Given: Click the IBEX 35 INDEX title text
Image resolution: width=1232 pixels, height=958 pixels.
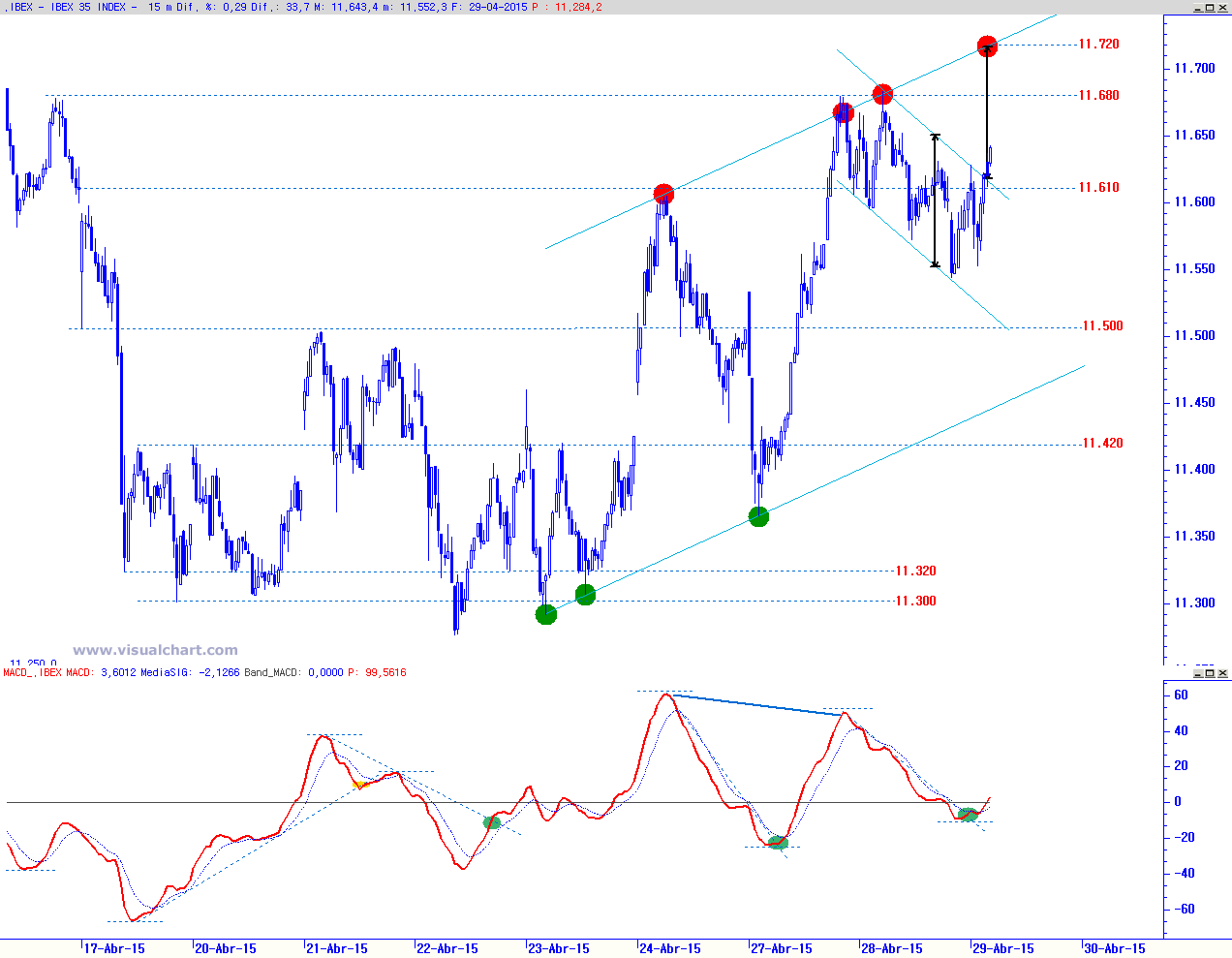Looking at the screenshot, I should click(87, 7).
